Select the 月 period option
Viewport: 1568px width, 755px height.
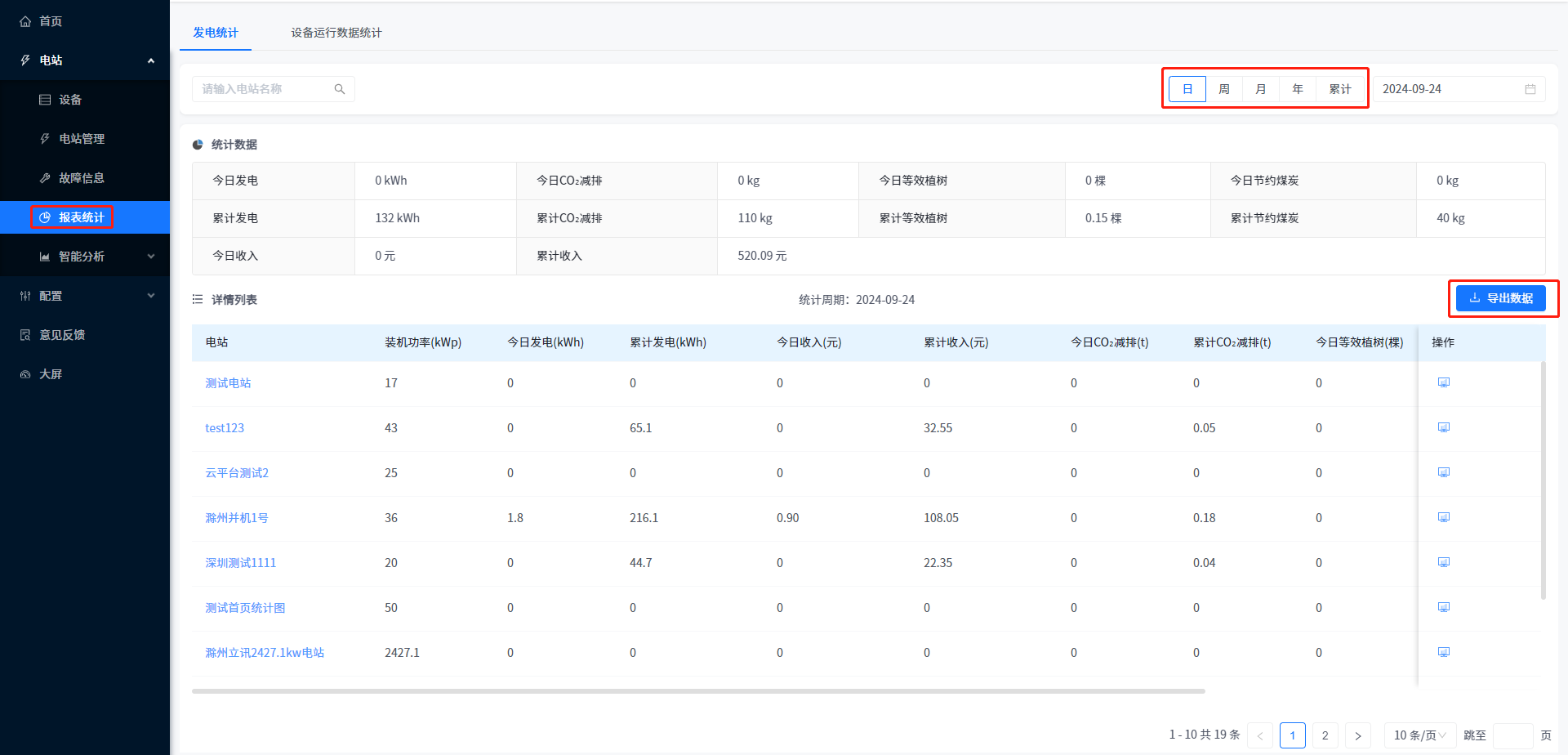pos(1260,89)
